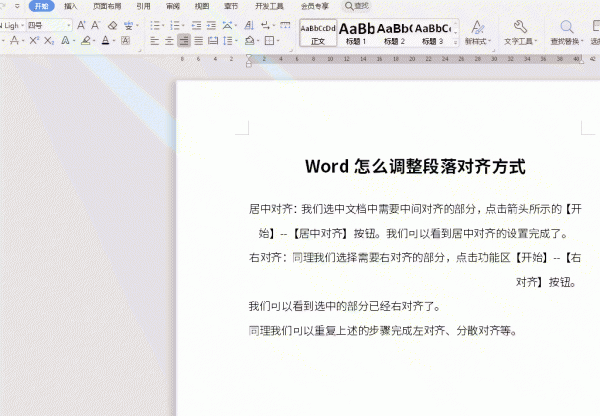The height and width of the screenshot is (416, 600).
Task: Apply paragraph shading fill
Action: click(x=249, y=40)
